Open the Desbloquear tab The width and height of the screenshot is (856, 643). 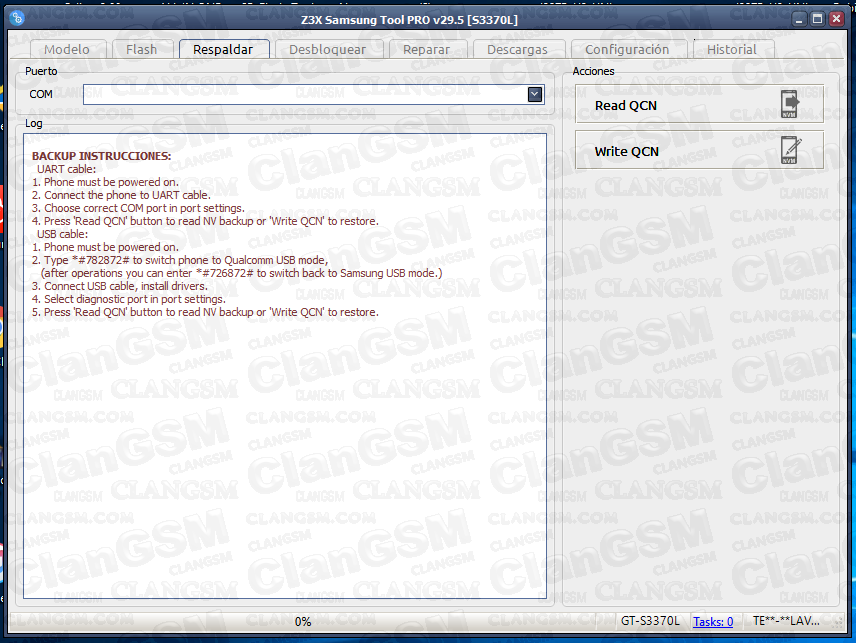point(328,49)
